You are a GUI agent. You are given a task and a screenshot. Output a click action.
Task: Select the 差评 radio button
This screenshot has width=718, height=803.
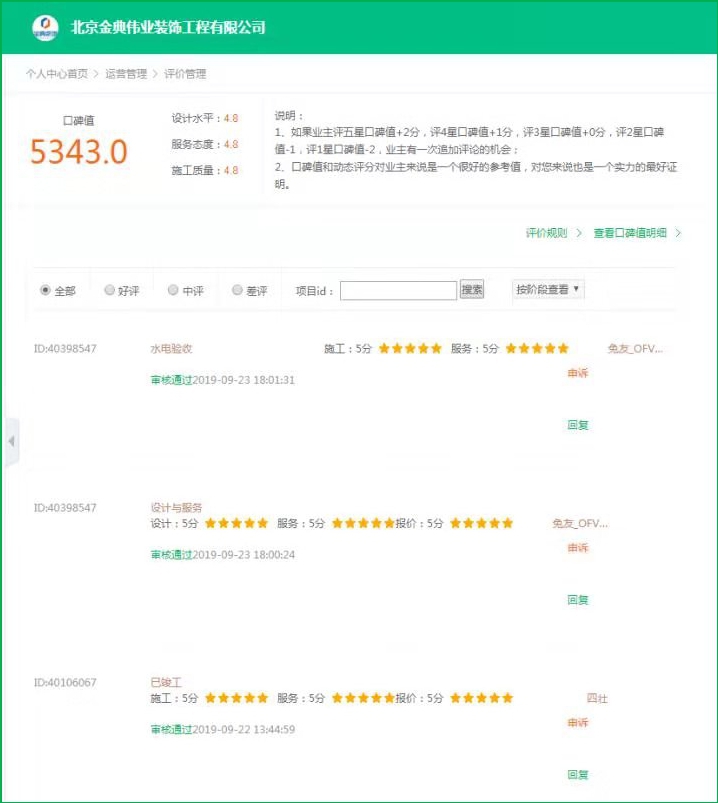coord(237,290)
